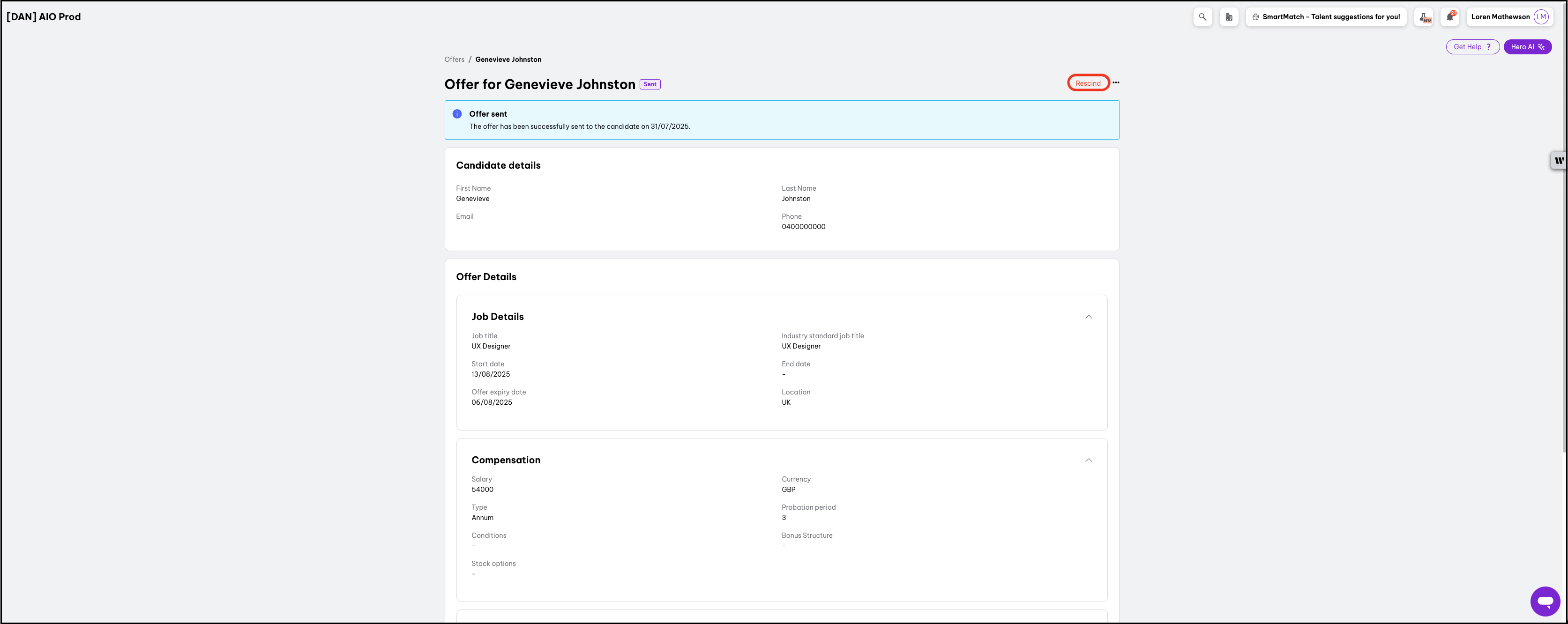Click the LM user avatar circle
This screenshot has height=624, width=1568.
tap(1541, 17)
